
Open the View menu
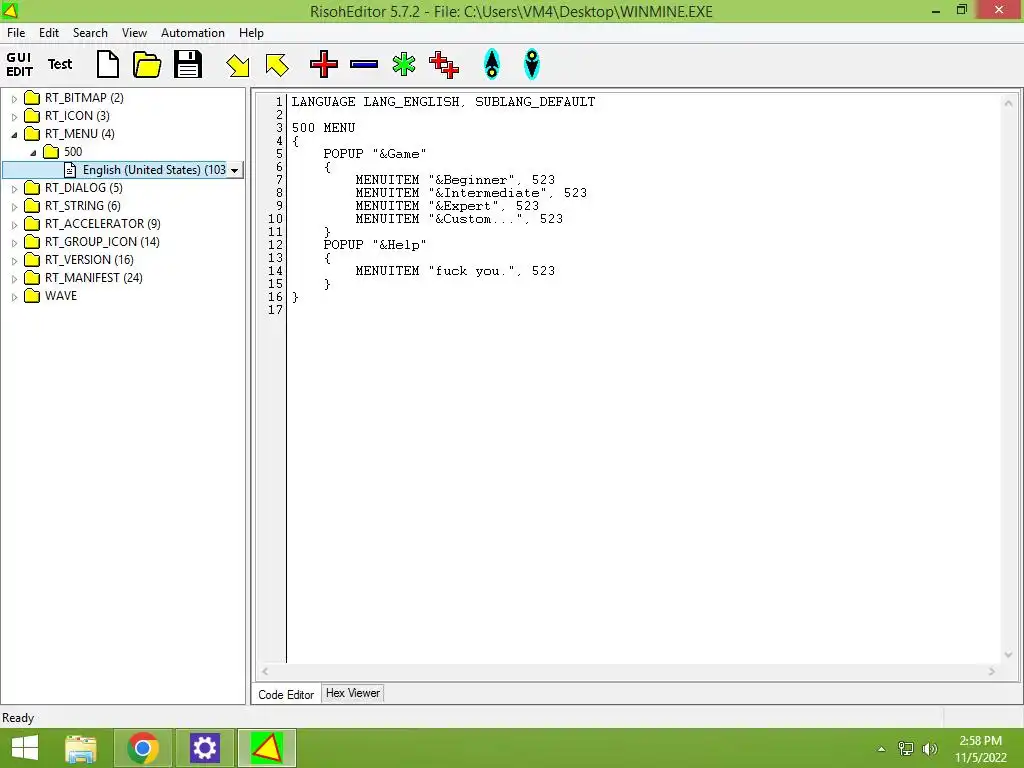click(x=135, y=33)
